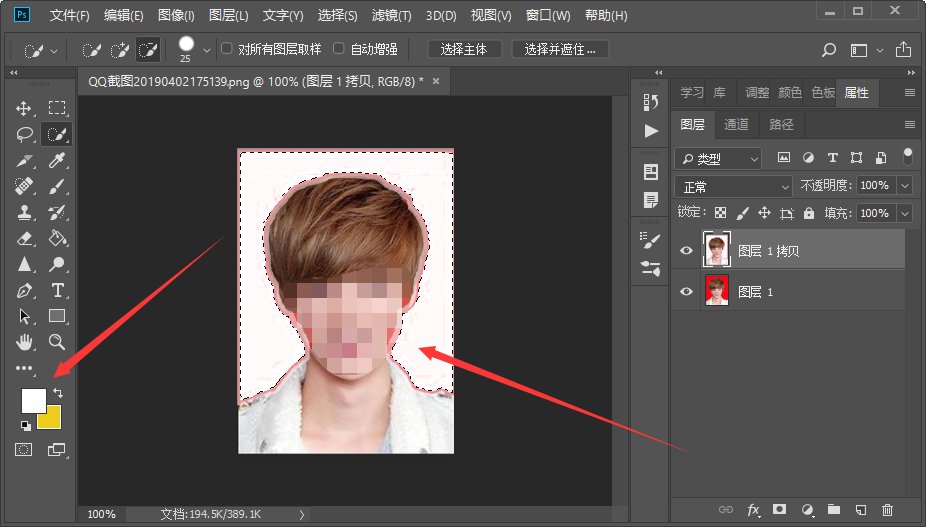Open the layer filter 类型 dropdown

pos(718,158)
